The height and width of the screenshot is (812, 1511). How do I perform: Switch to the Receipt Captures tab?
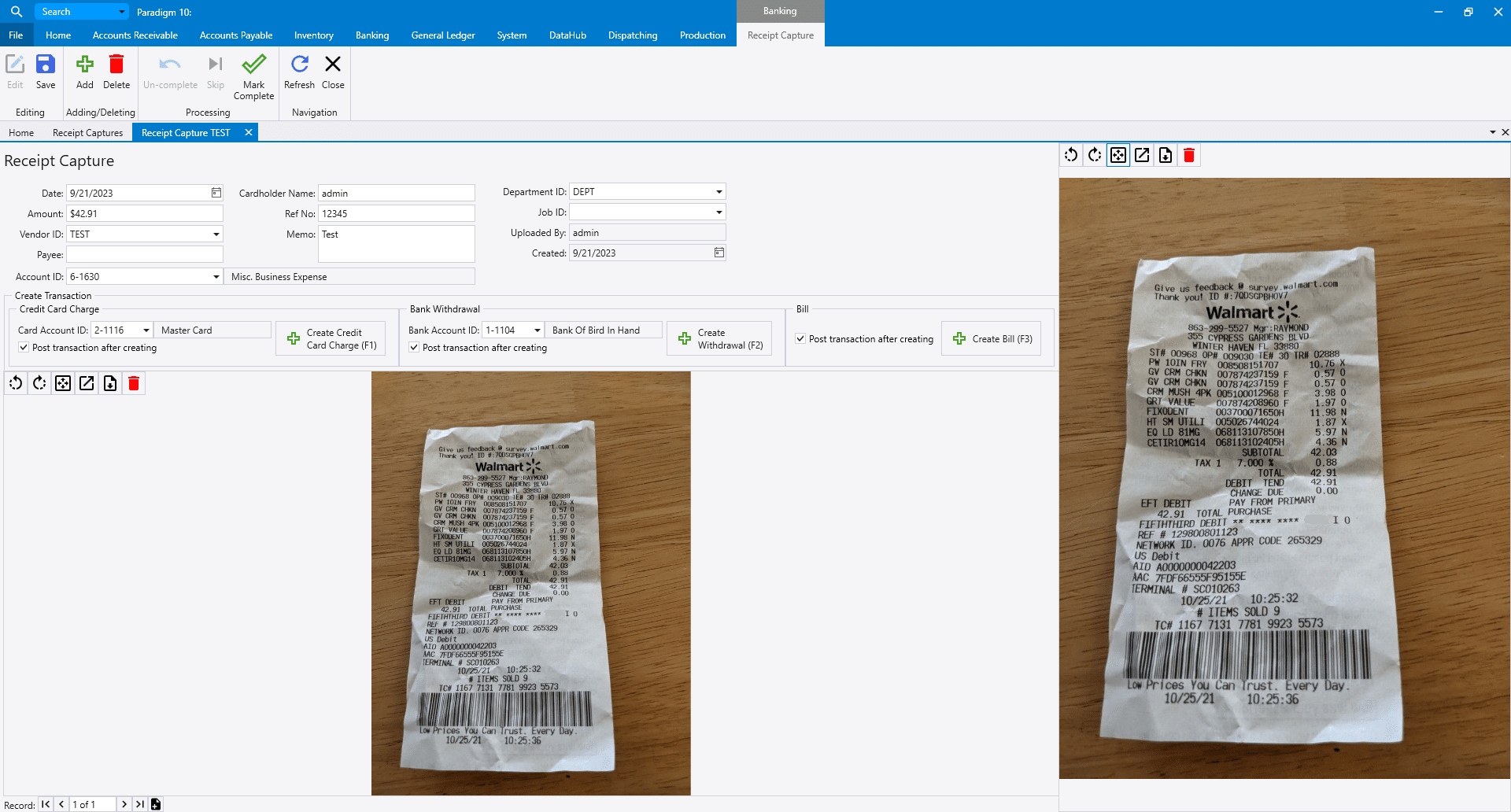coord(87,133)
